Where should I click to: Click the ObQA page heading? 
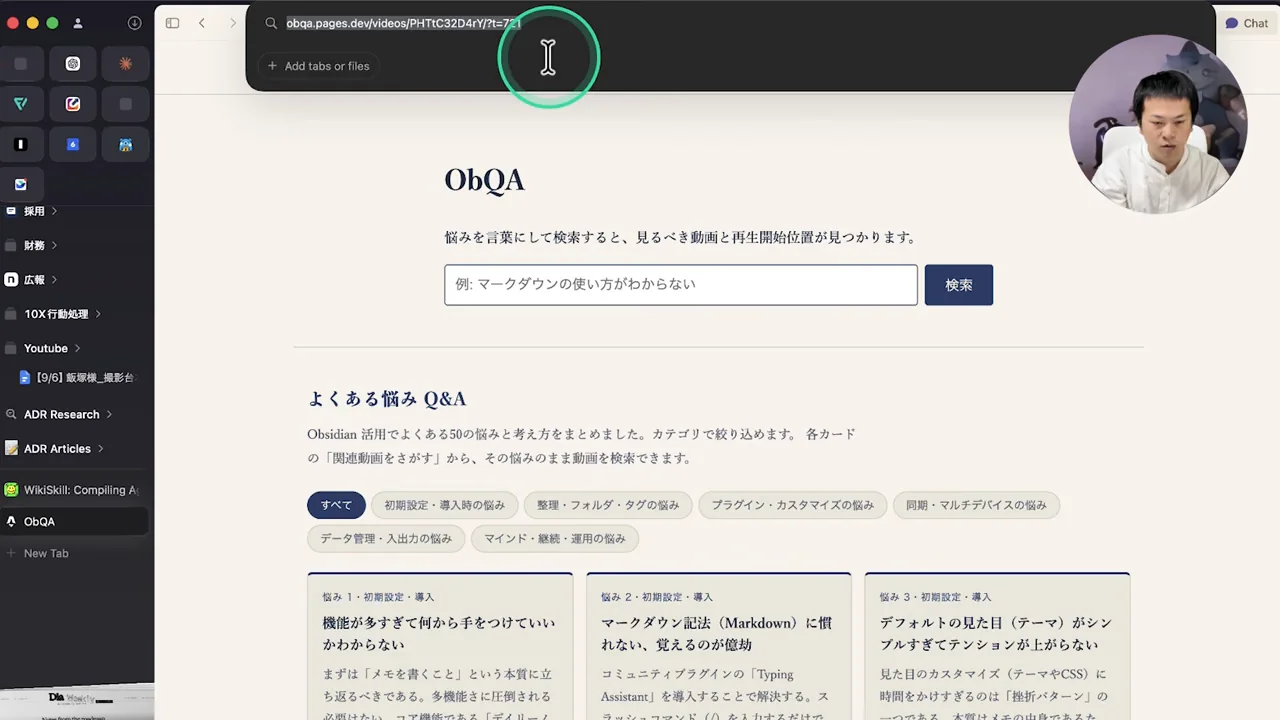pyautogui.click(x=484, y=180)
